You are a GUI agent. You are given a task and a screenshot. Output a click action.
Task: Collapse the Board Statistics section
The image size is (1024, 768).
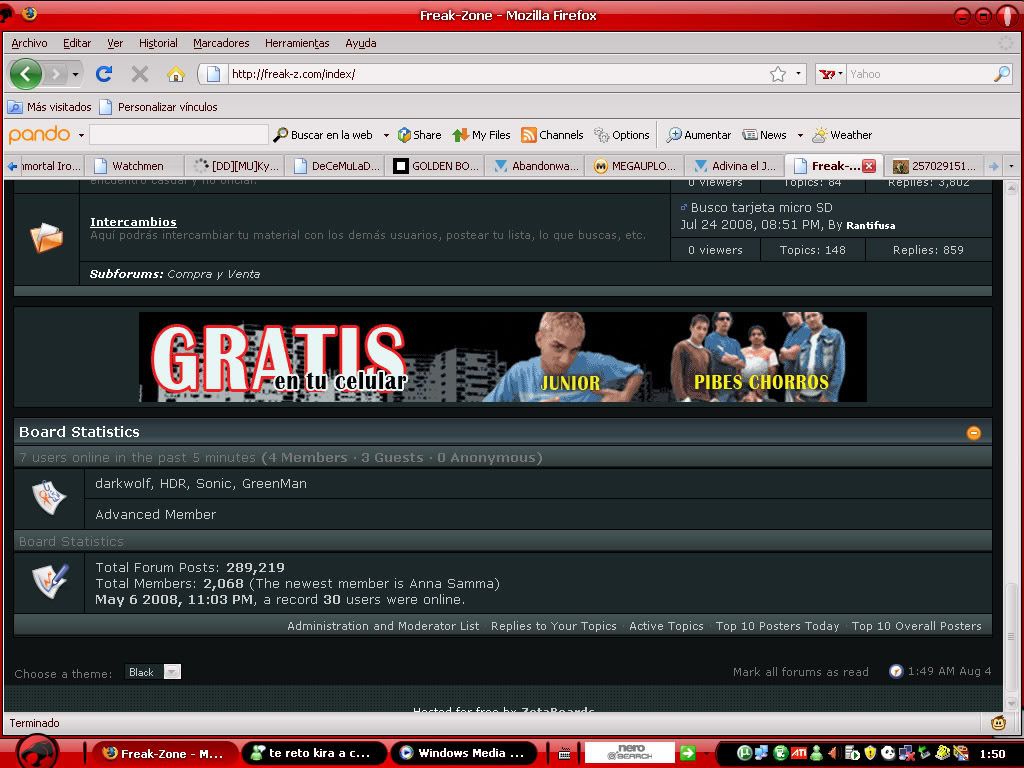coord(973,433)
